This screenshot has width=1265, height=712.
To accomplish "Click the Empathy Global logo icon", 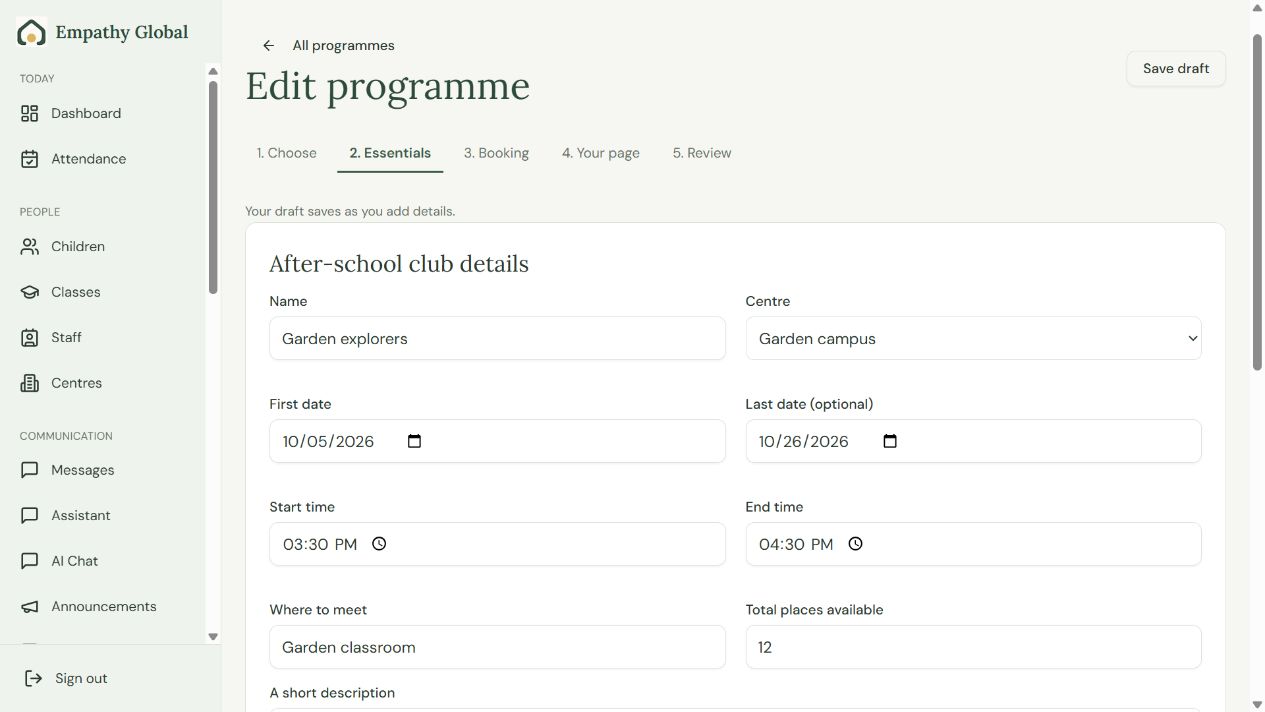I will point(32,33).
